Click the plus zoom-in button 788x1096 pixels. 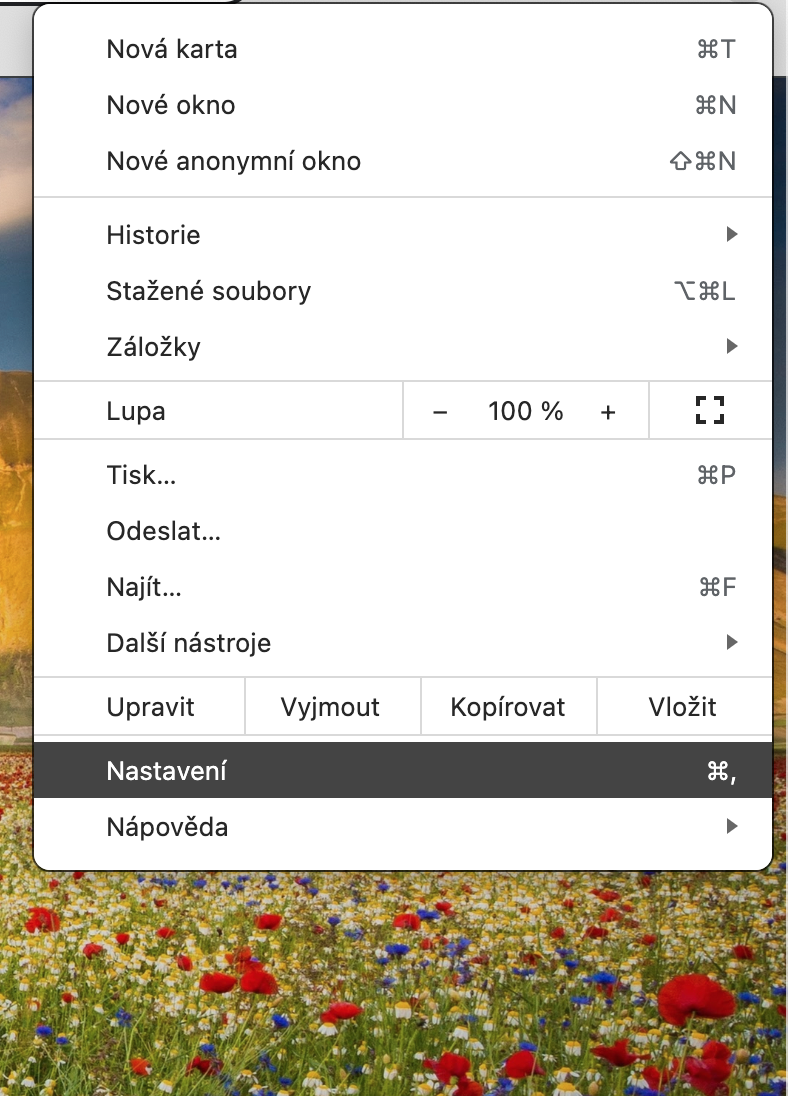(608, 411)
